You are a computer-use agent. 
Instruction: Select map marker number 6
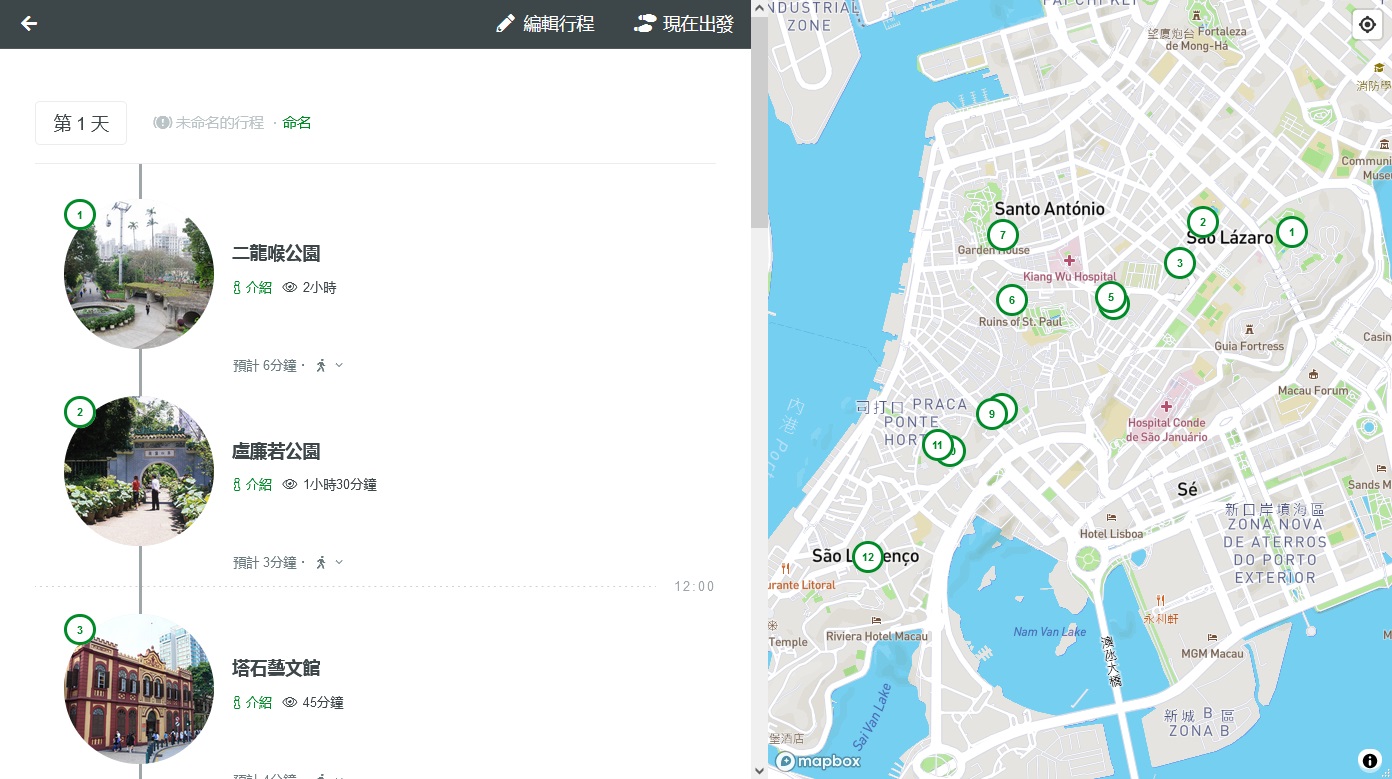tap(1011, 300)
